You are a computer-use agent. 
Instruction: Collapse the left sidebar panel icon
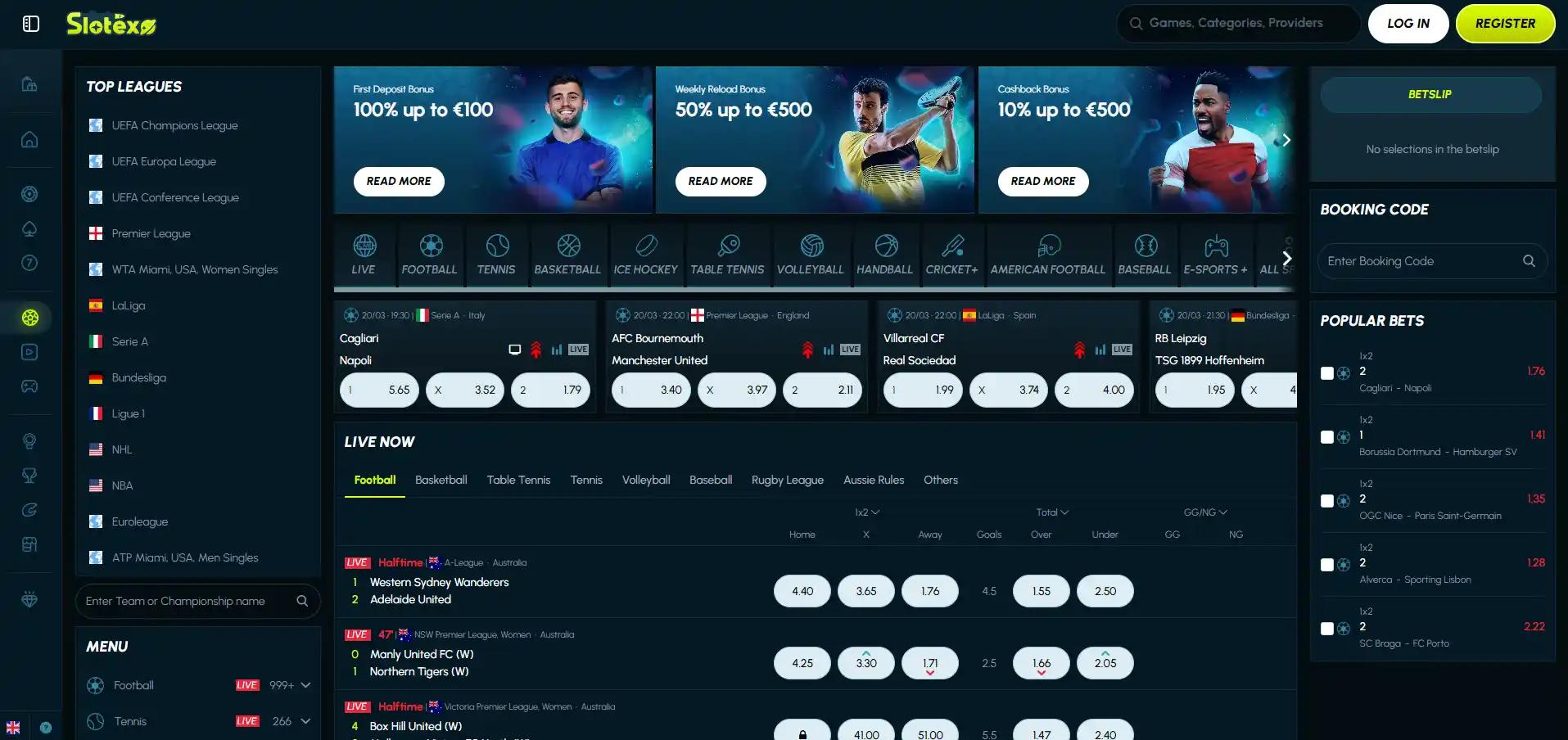[31, 24]
